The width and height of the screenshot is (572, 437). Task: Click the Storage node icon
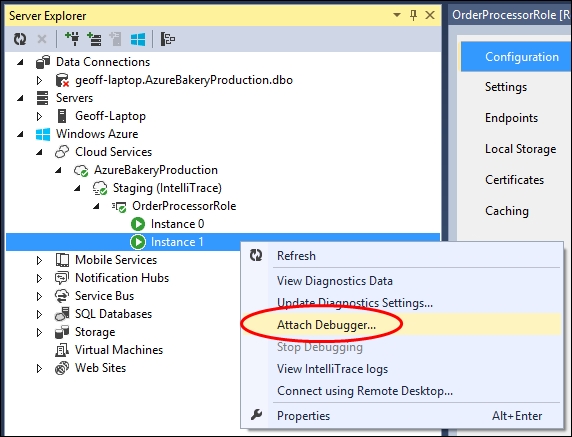point(62,332)
